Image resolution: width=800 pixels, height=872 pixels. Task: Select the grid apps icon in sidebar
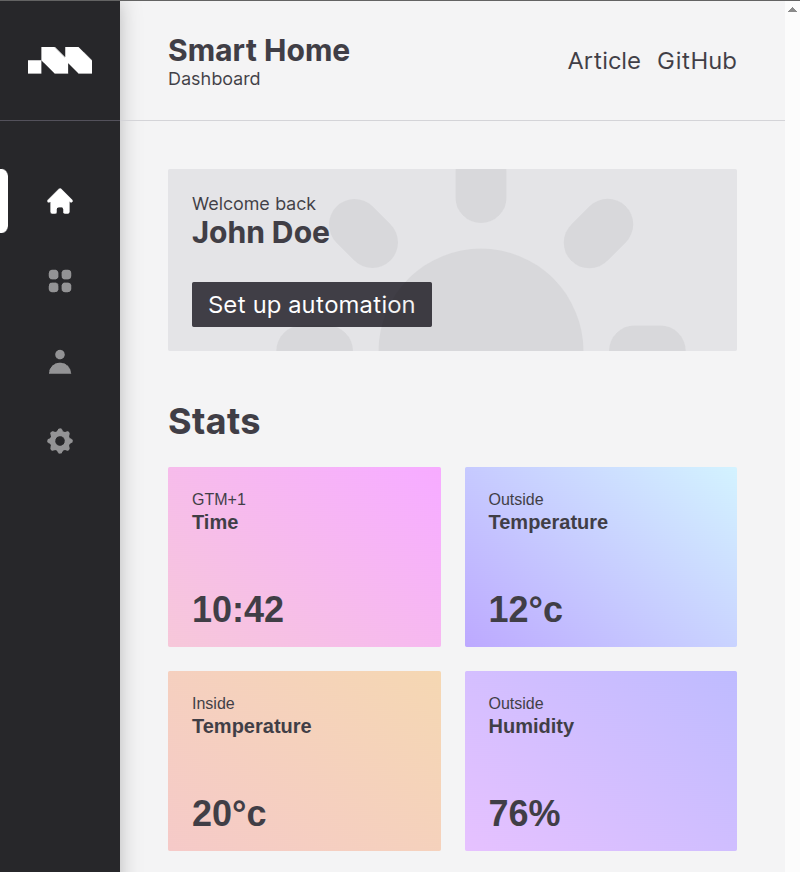[x=59, y=281]
